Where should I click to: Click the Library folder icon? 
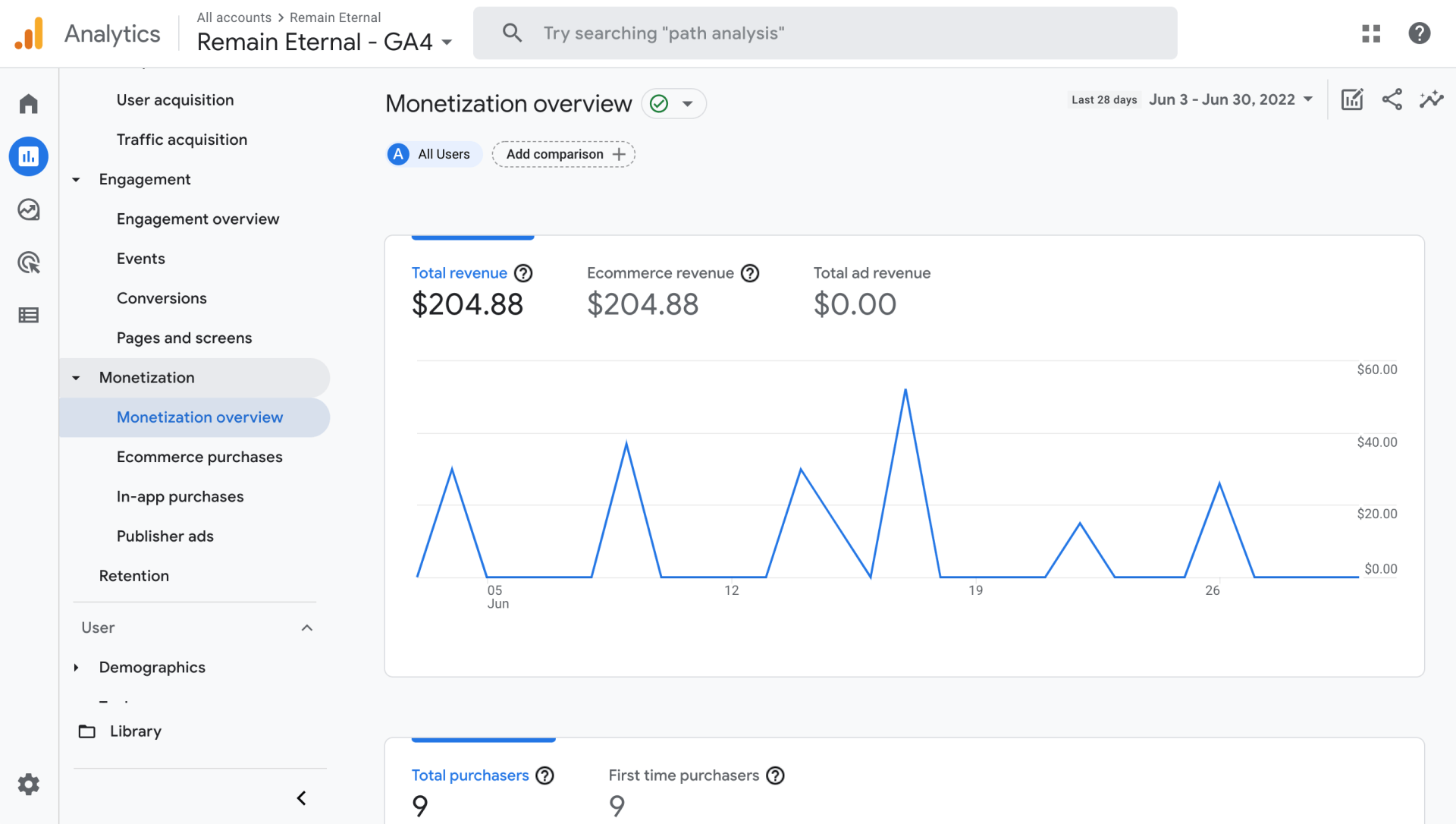pos(87,731)
